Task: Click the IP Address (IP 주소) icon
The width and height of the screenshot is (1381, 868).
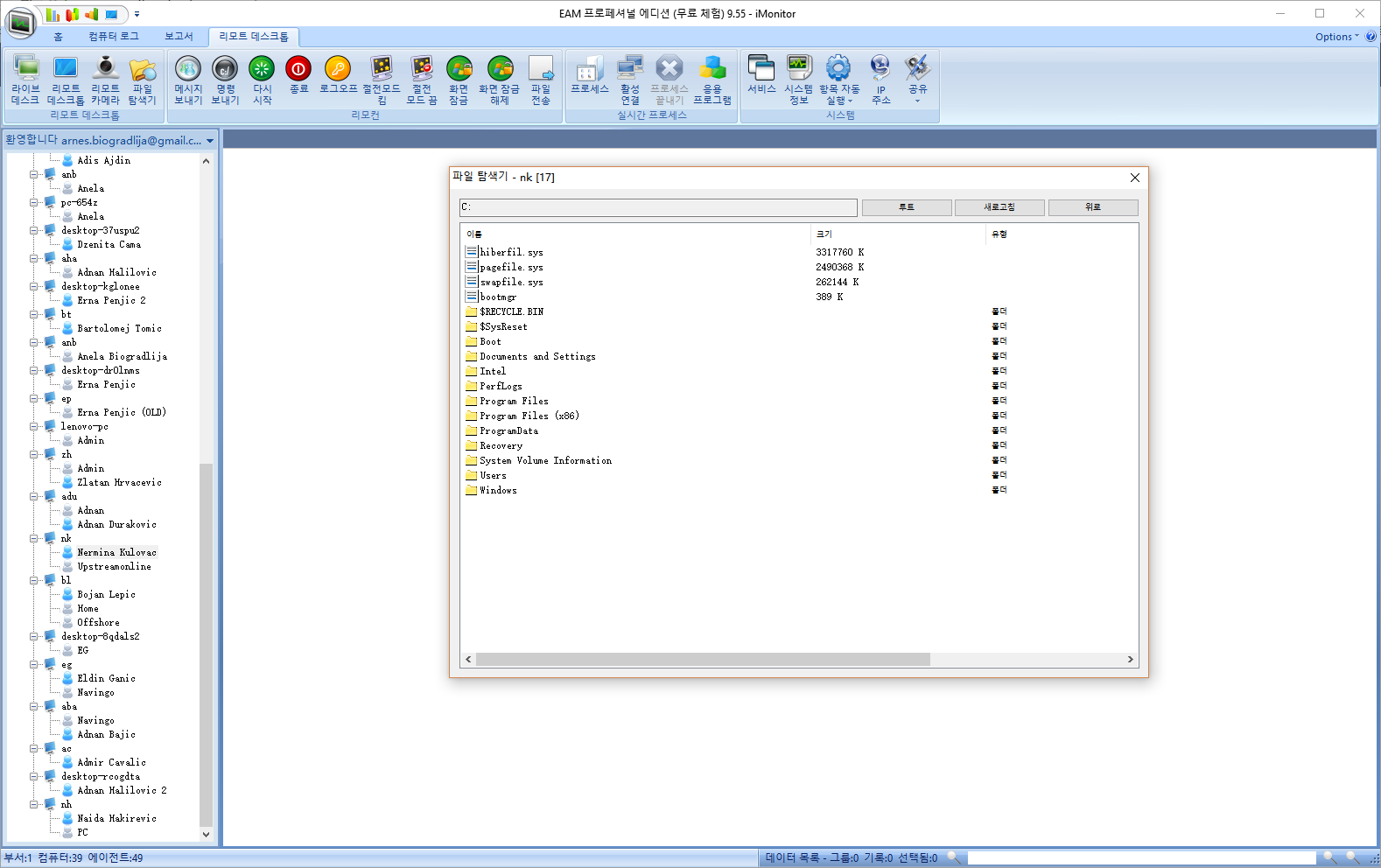Action: click(x=880, y=80)
